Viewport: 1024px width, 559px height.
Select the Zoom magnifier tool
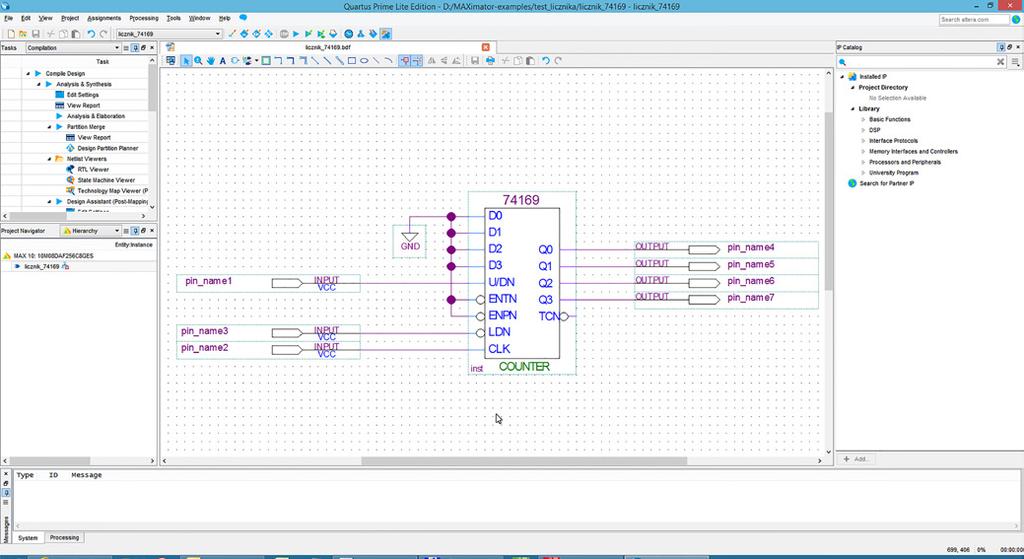(x=198, y=61)
